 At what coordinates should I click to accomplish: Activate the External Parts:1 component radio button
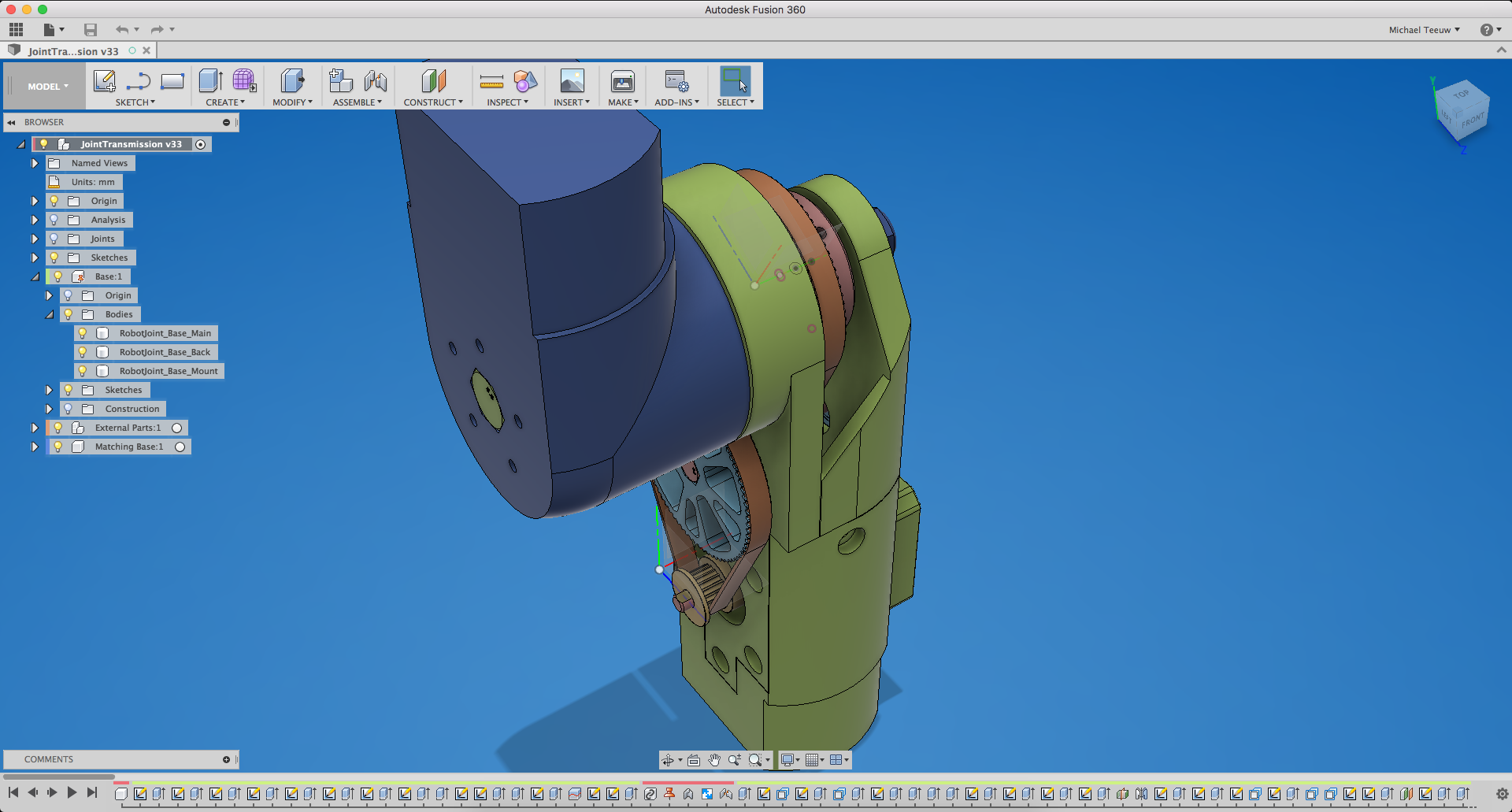177,428
